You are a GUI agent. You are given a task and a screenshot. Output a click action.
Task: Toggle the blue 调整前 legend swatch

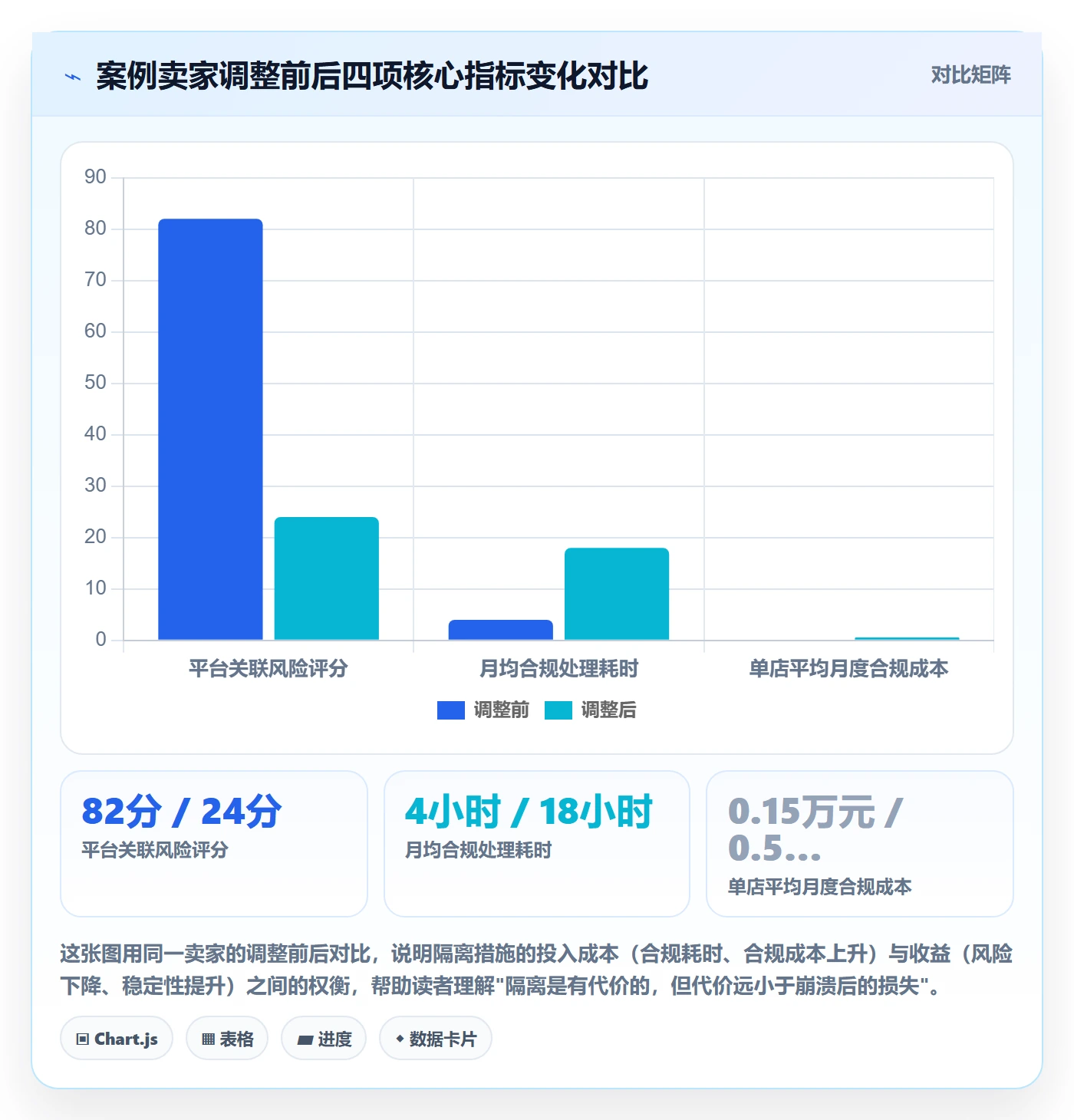pos(451,710)
